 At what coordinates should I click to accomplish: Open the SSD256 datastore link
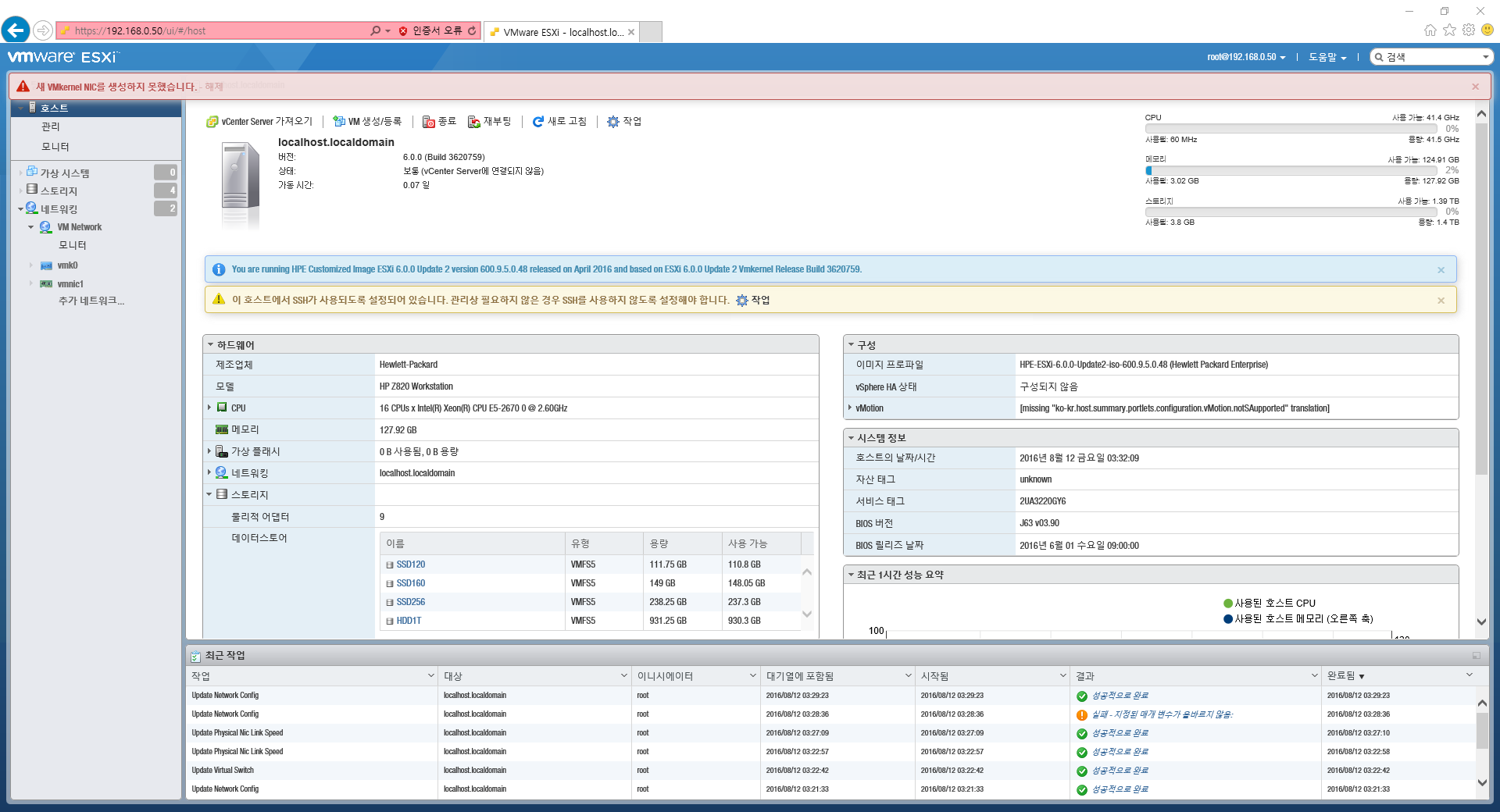411,602
